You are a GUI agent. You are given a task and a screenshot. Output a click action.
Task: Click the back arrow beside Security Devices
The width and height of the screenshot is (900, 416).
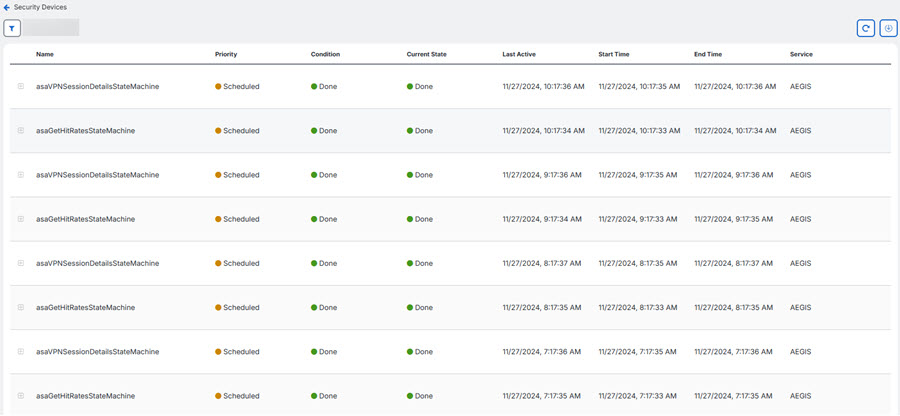(7, 7)
